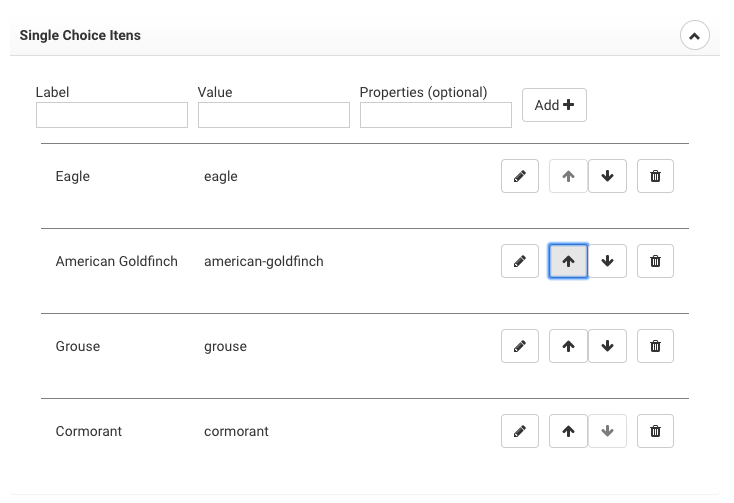
Task: Shift the Grouse item down
Action: [x=607, y=346]
